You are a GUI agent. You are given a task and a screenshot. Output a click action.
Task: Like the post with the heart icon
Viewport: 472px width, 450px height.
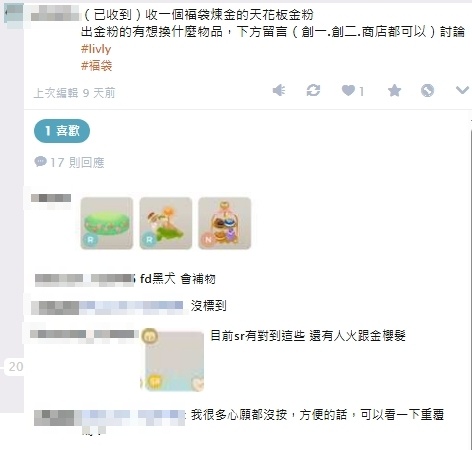[x=348, y=90]
